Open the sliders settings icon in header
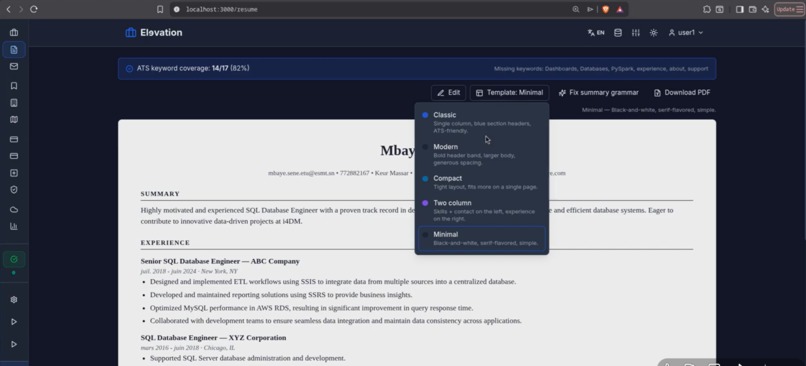The height and width of the screenshot is (366, 806). (x=636, y=32)
